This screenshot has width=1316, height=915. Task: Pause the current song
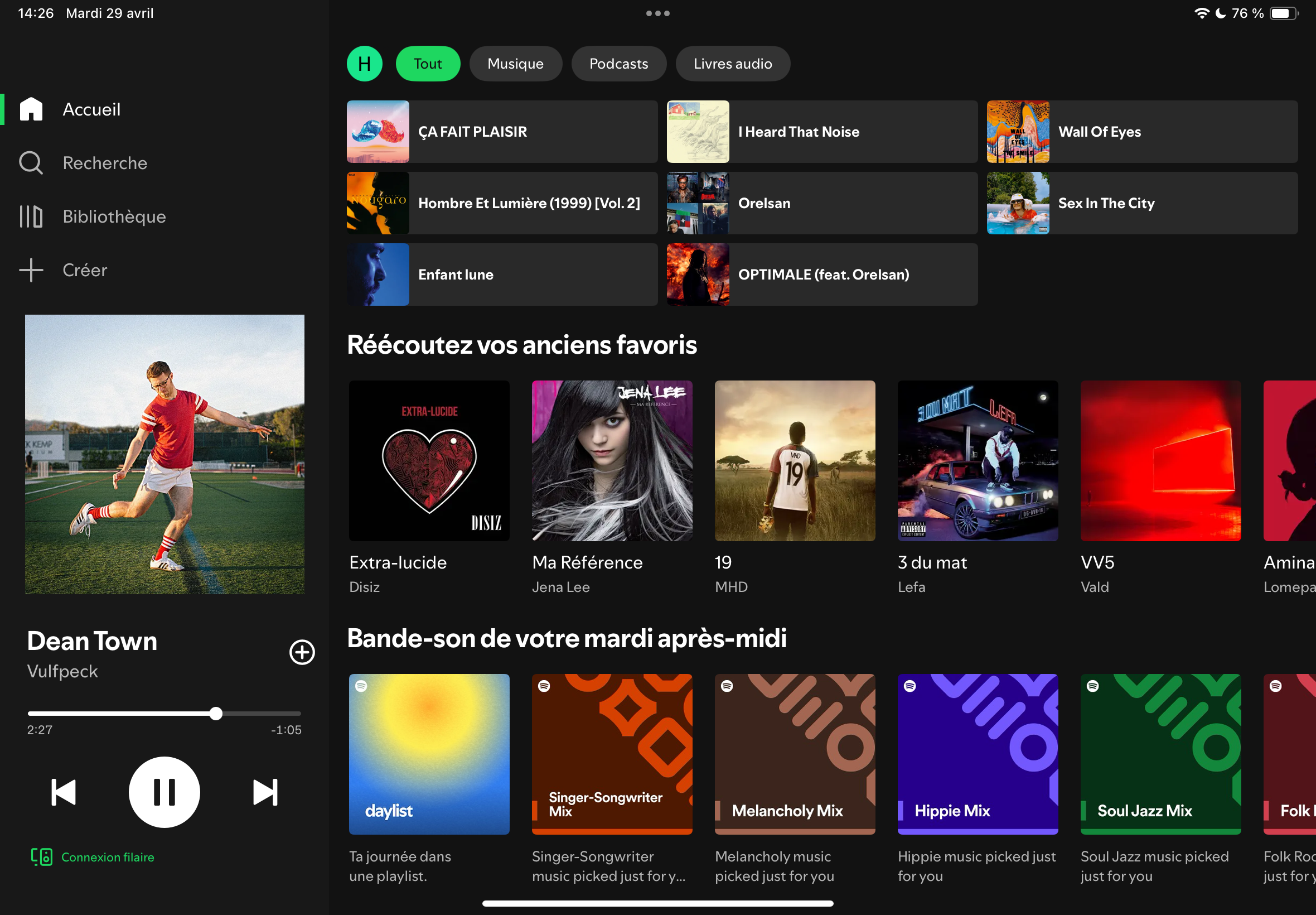164,792
